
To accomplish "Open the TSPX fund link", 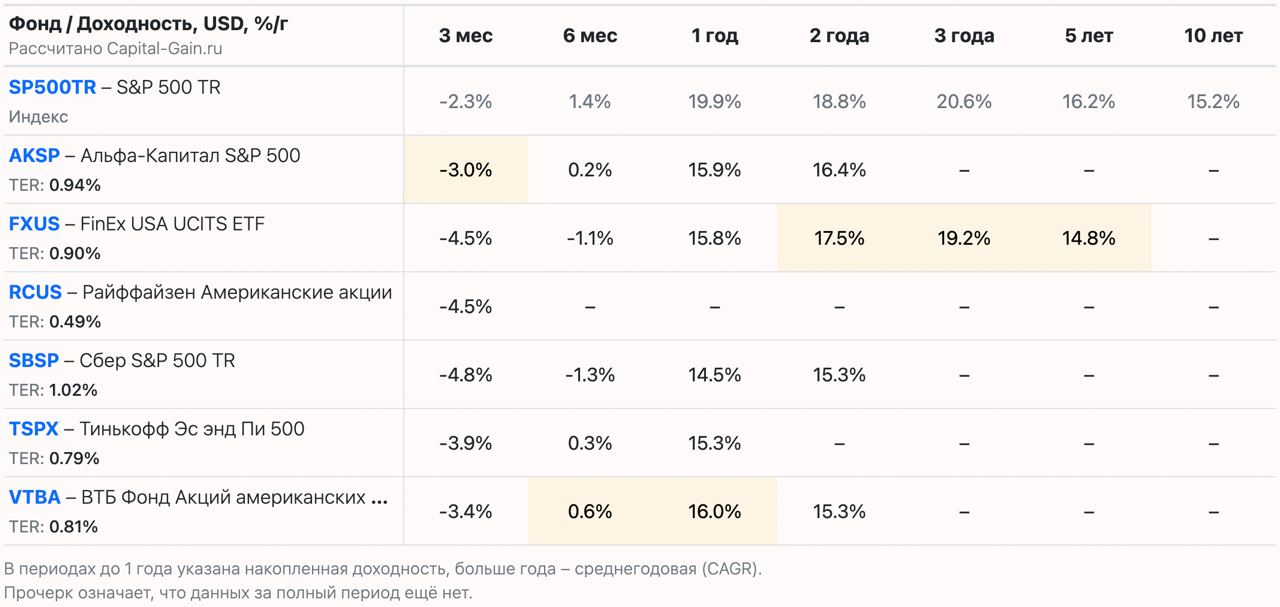I will [34, 429].
